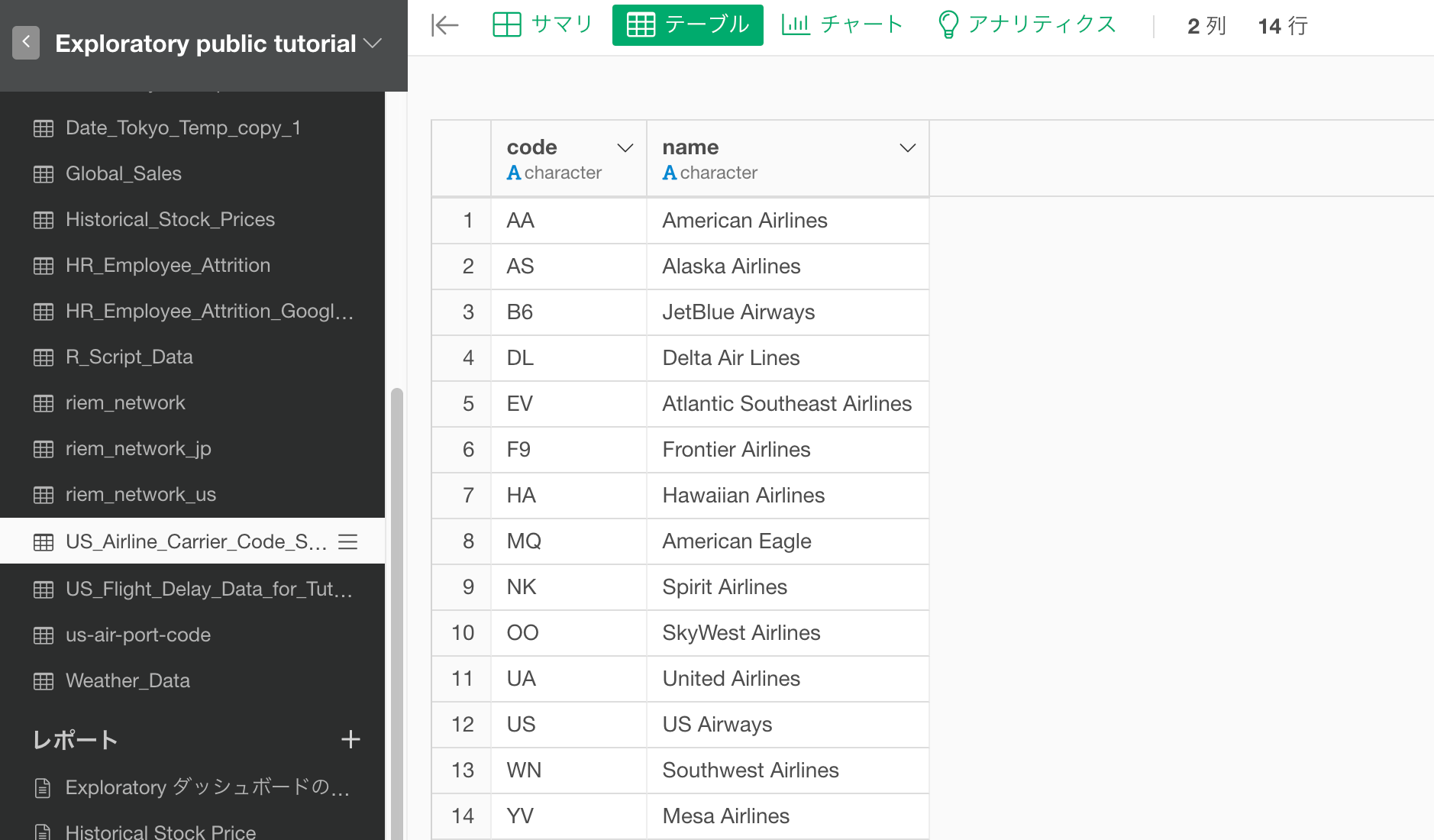The height and width of the screenshot is (840, 1434).
Task: Click the Mesa Airlines cell
Action: [787, 816]
